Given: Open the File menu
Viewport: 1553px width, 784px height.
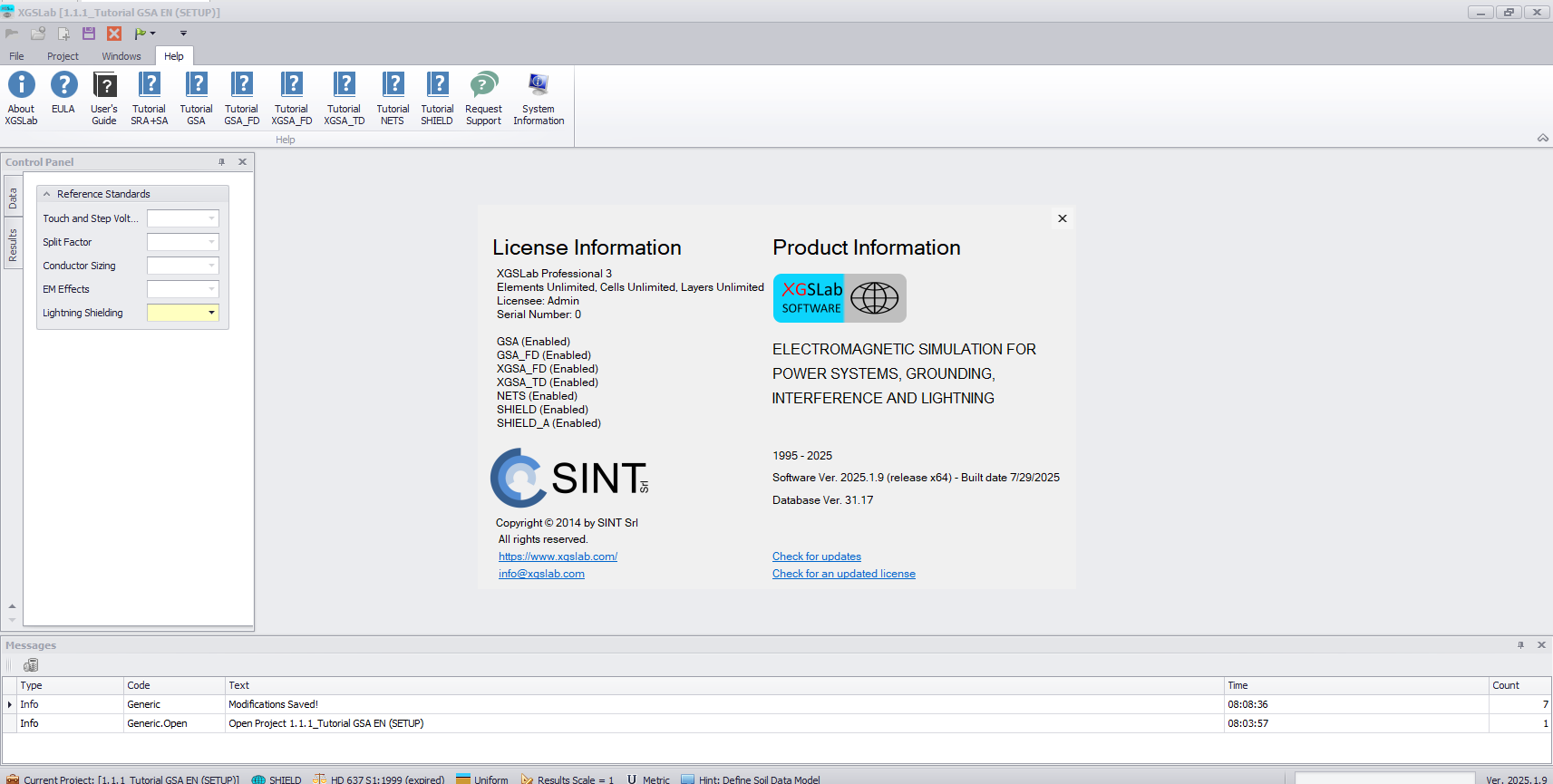Looking at the screenshot, I should (x=16, y=56).
